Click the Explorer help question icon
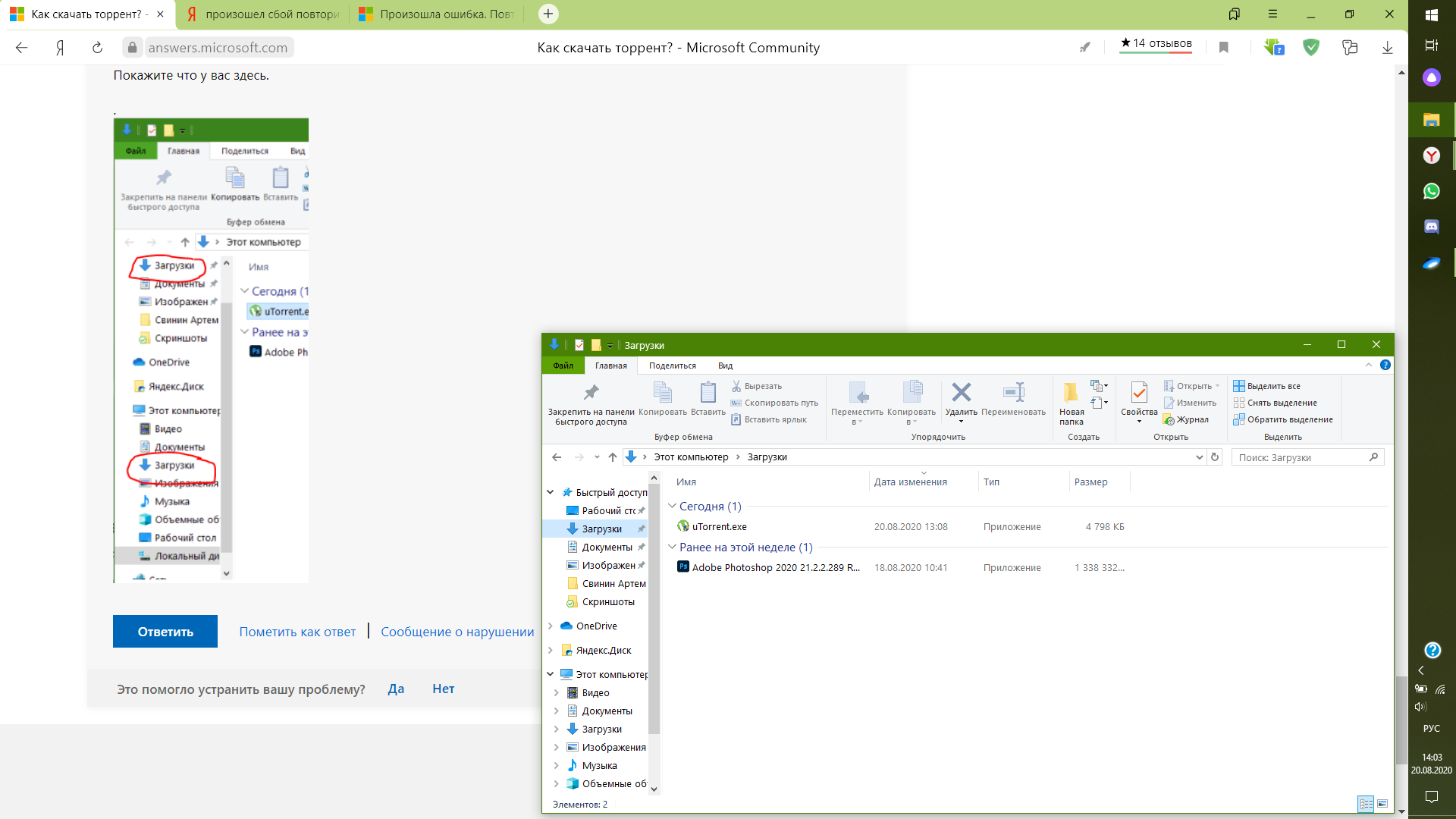The image size is (1456, 819). [x=1385, y=365]
